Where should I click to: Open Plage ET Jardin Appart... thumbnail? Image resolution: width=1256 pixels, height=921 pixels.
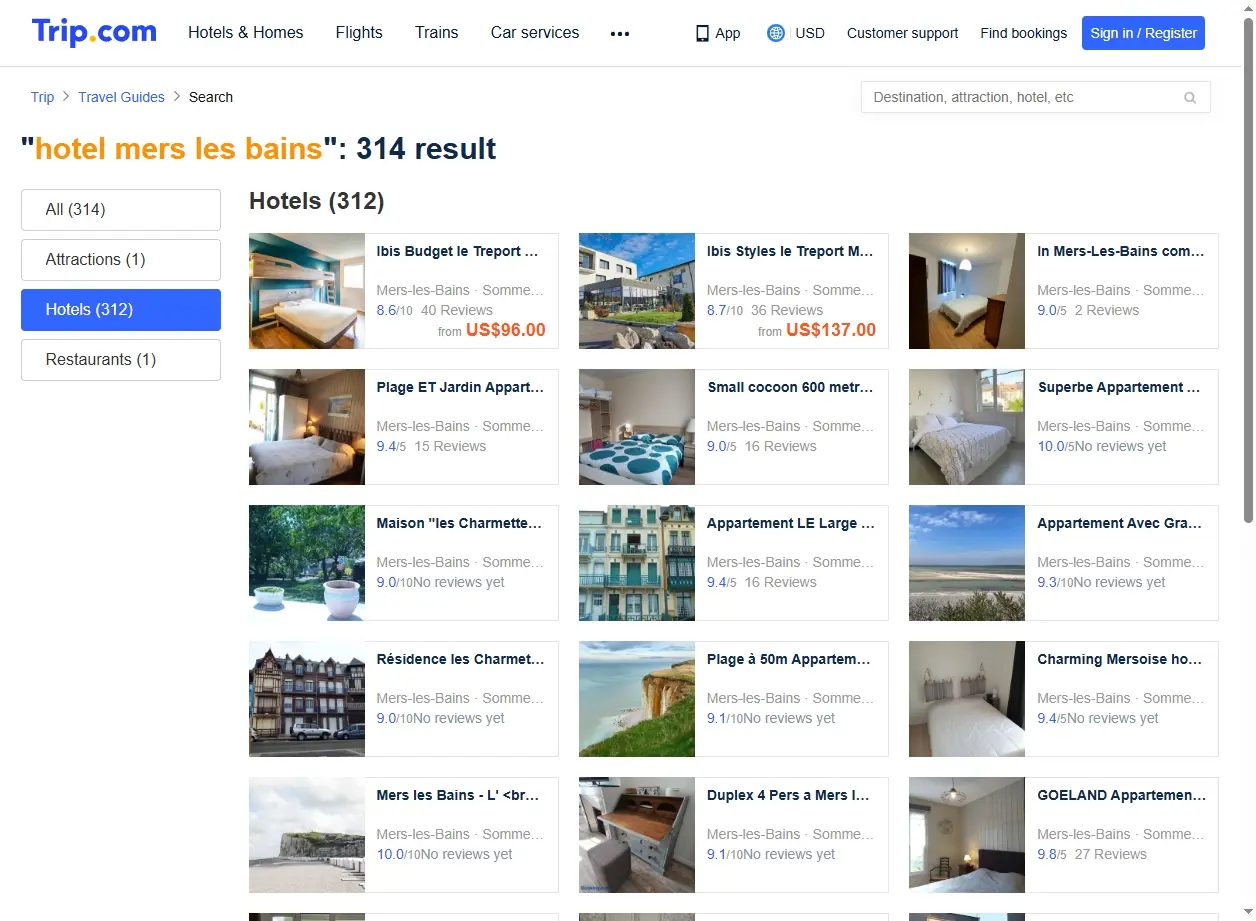(x=307, y=427)
